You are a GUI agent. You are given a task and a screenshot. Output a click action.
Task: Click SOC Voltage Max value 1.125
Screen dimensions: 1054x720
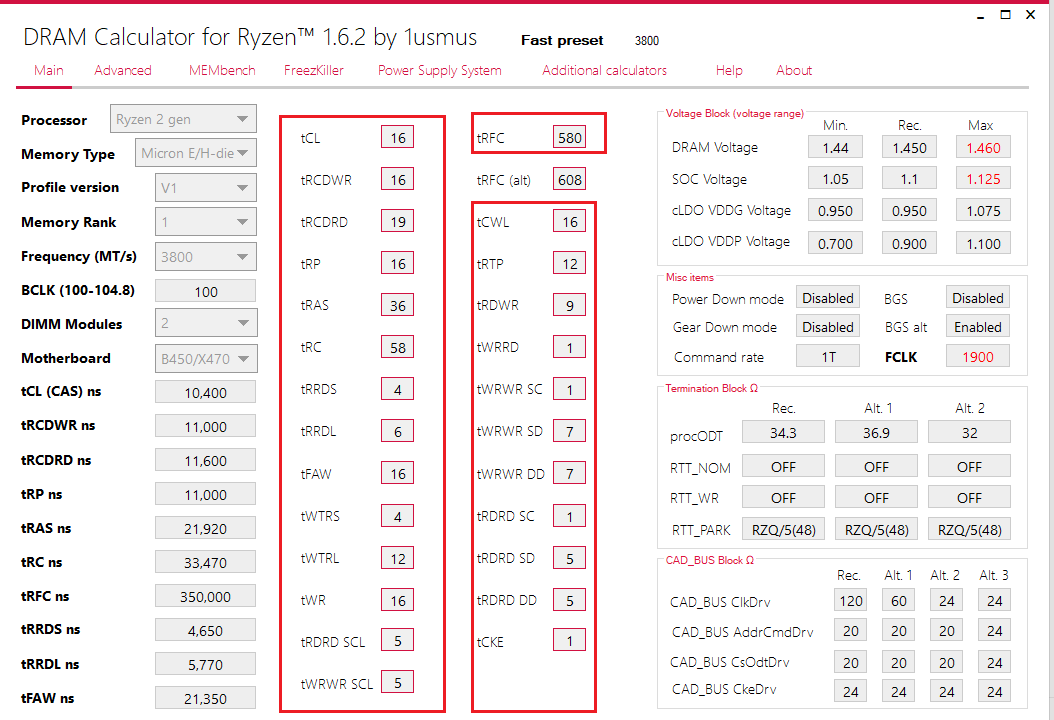[x=983, y=179]
